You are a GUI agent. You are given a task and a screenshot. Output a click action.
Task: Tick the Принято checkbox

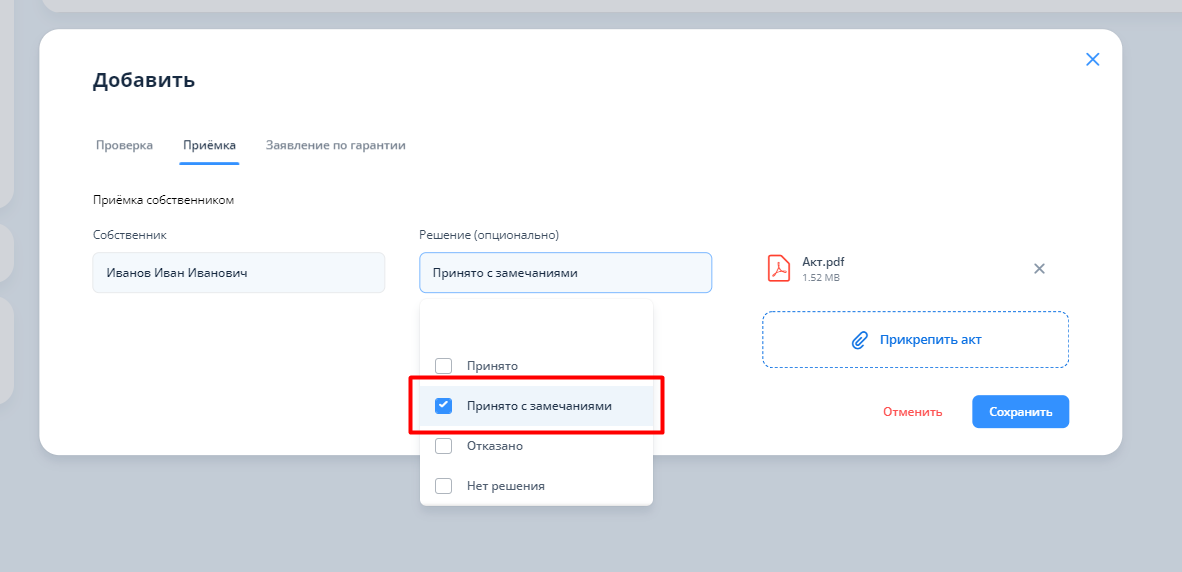coord(444,366)
